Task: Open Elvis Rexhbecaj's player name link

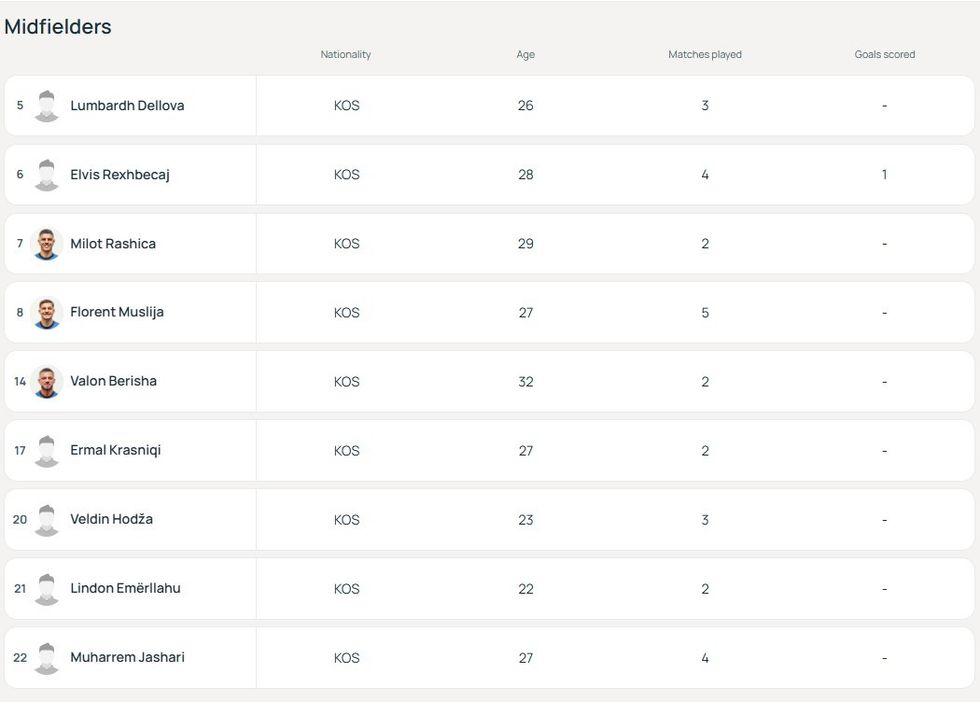Action: (120, 175)
